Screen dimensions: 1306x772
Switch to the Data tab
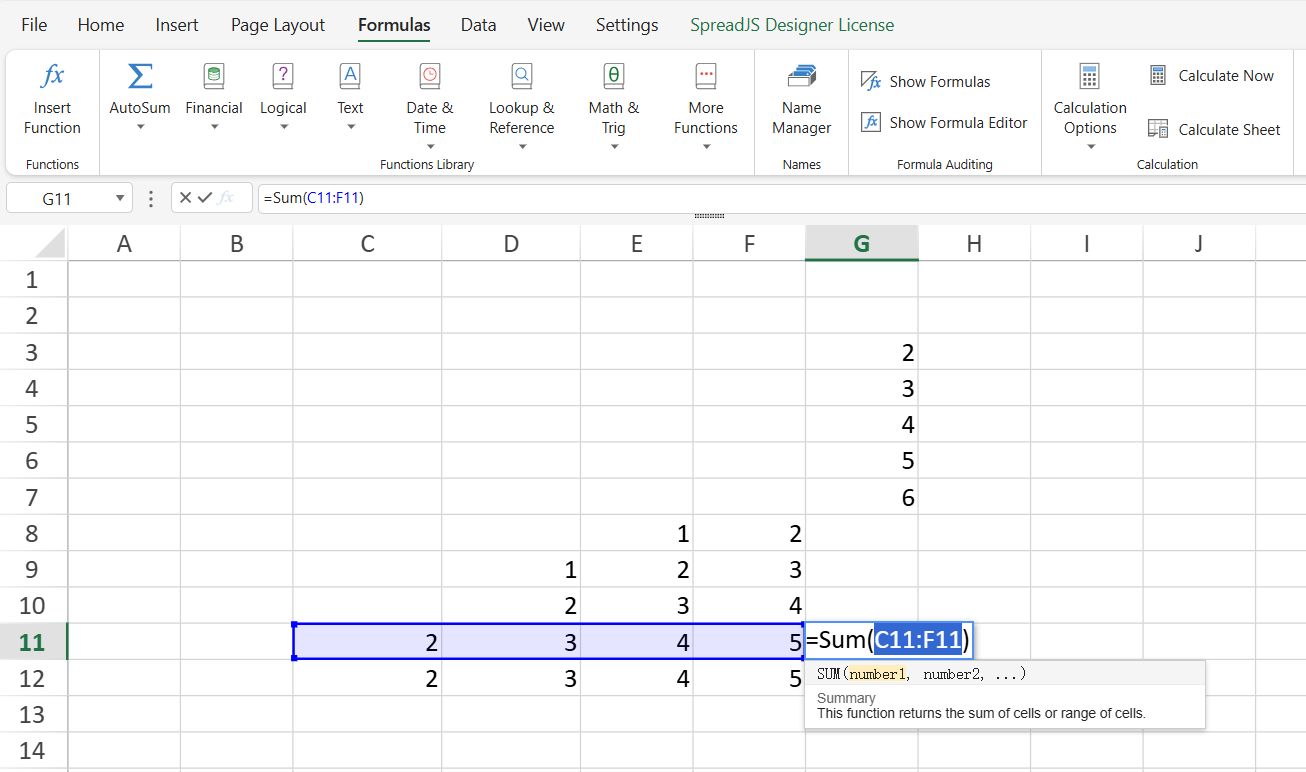tap(479, 25)
